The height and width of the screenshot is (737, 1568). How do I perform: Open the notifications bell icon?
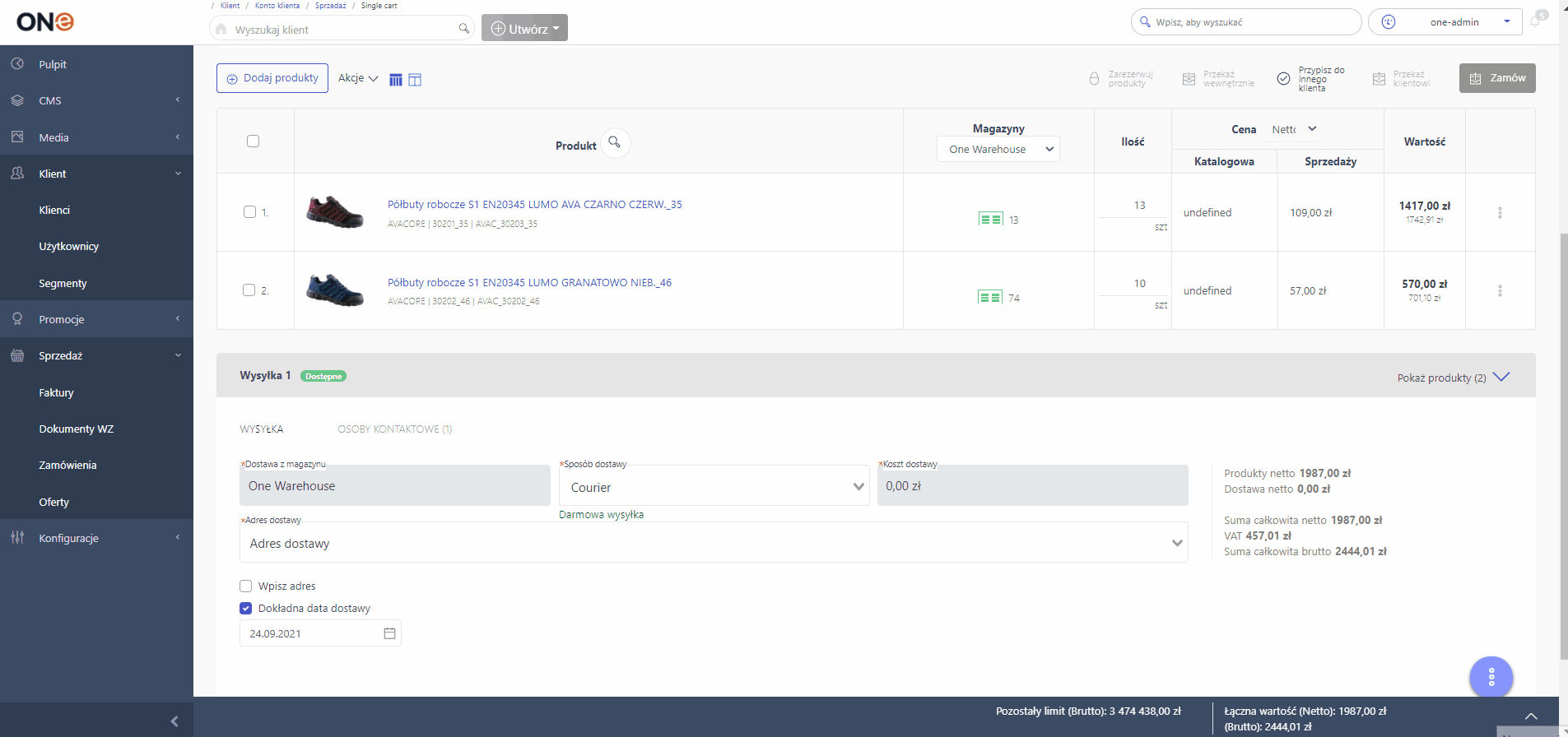1535,21
